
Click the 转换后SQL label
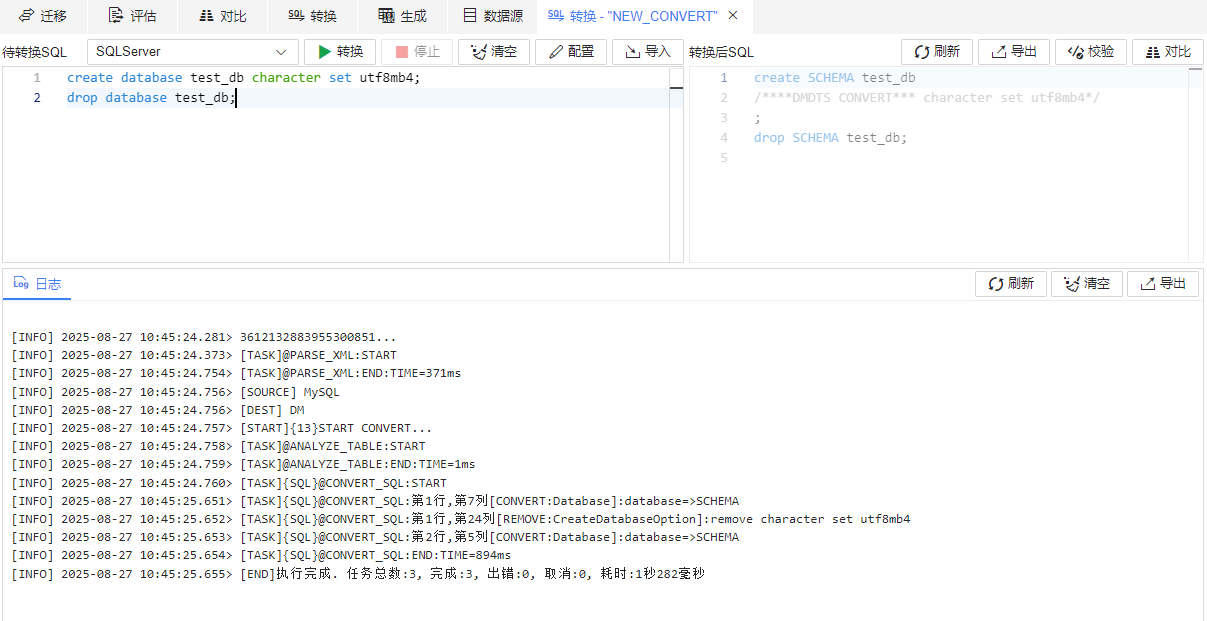[x=722, y=52]
